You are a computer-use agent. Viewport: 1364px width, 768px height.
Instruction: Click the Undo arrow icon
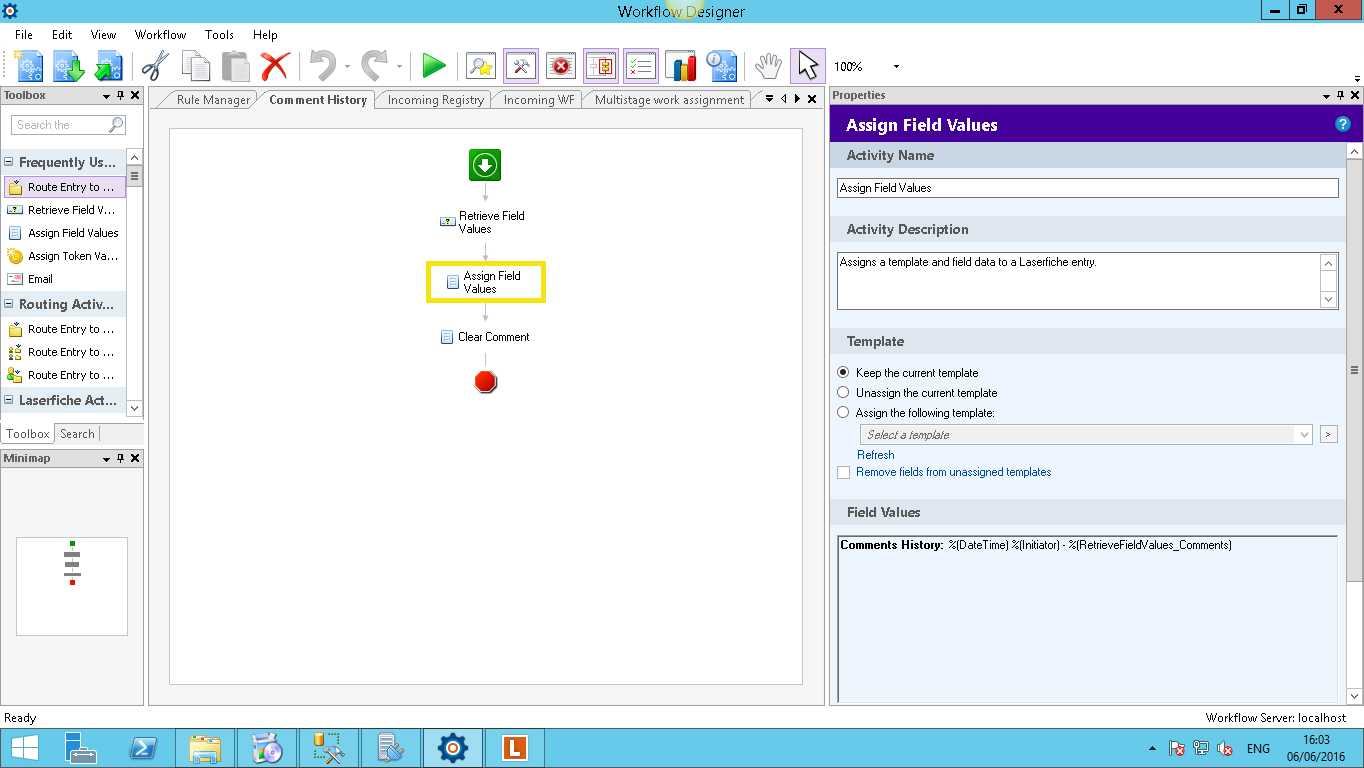(322, 66)
